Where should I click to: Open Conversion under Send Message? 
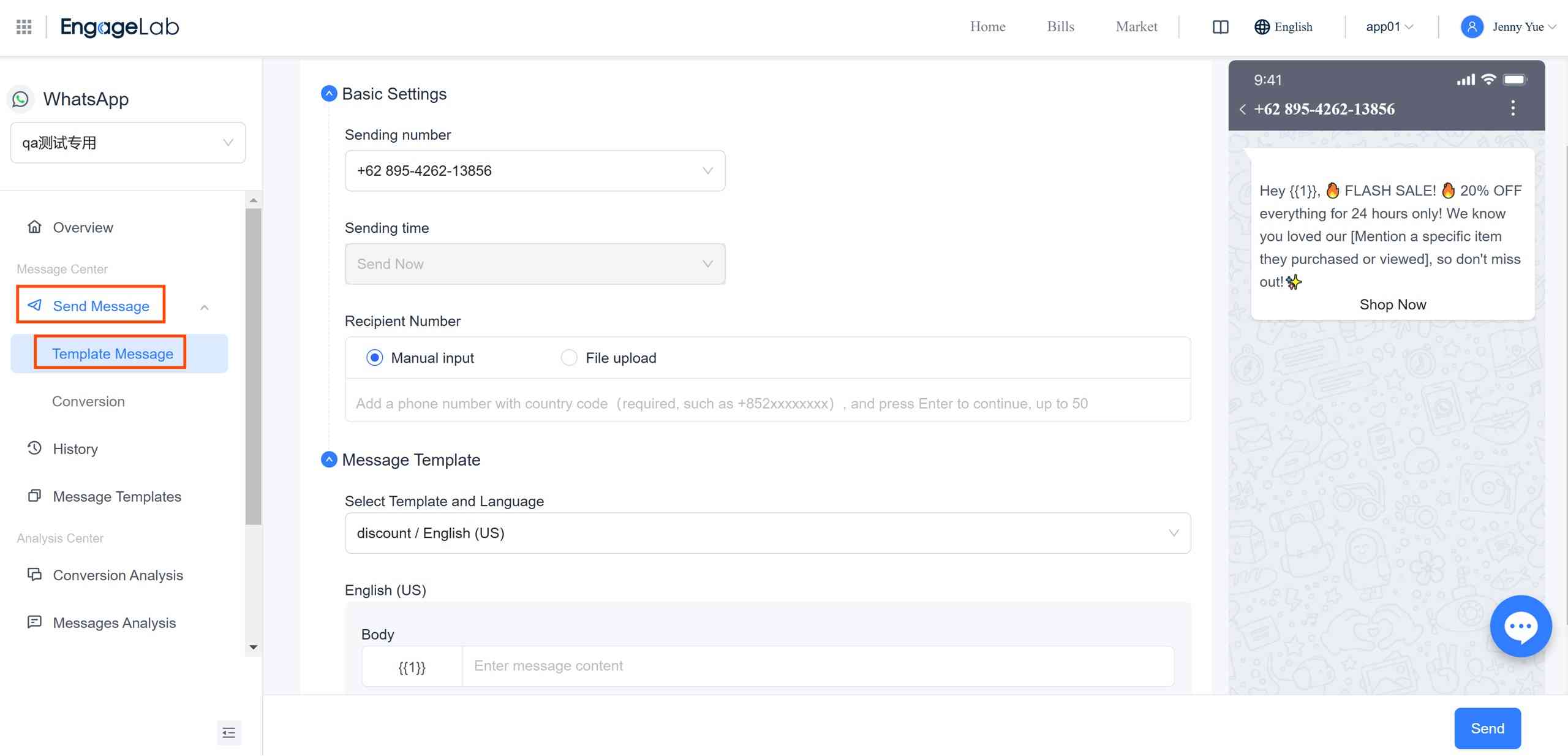click(x=88, y=401)
